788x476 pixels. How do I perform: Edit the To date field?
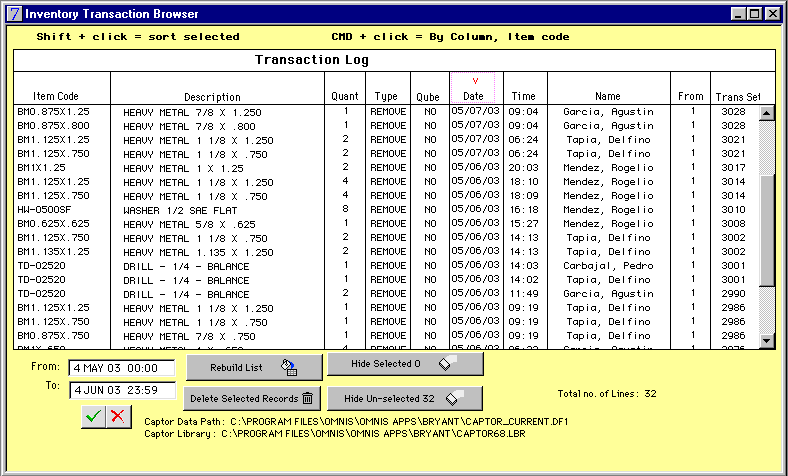[122, 390]
